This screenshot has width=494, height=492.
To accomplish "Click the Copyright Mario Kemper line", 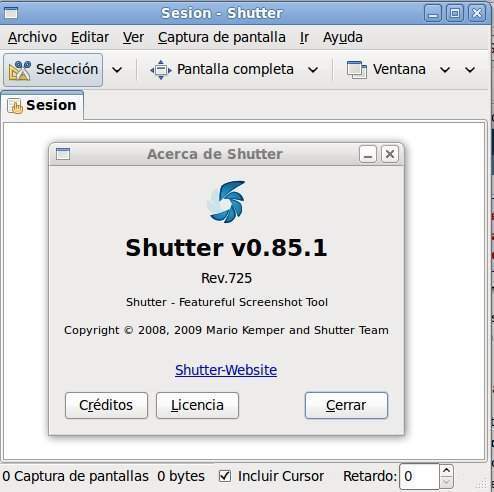I will [x=226, y=330].
